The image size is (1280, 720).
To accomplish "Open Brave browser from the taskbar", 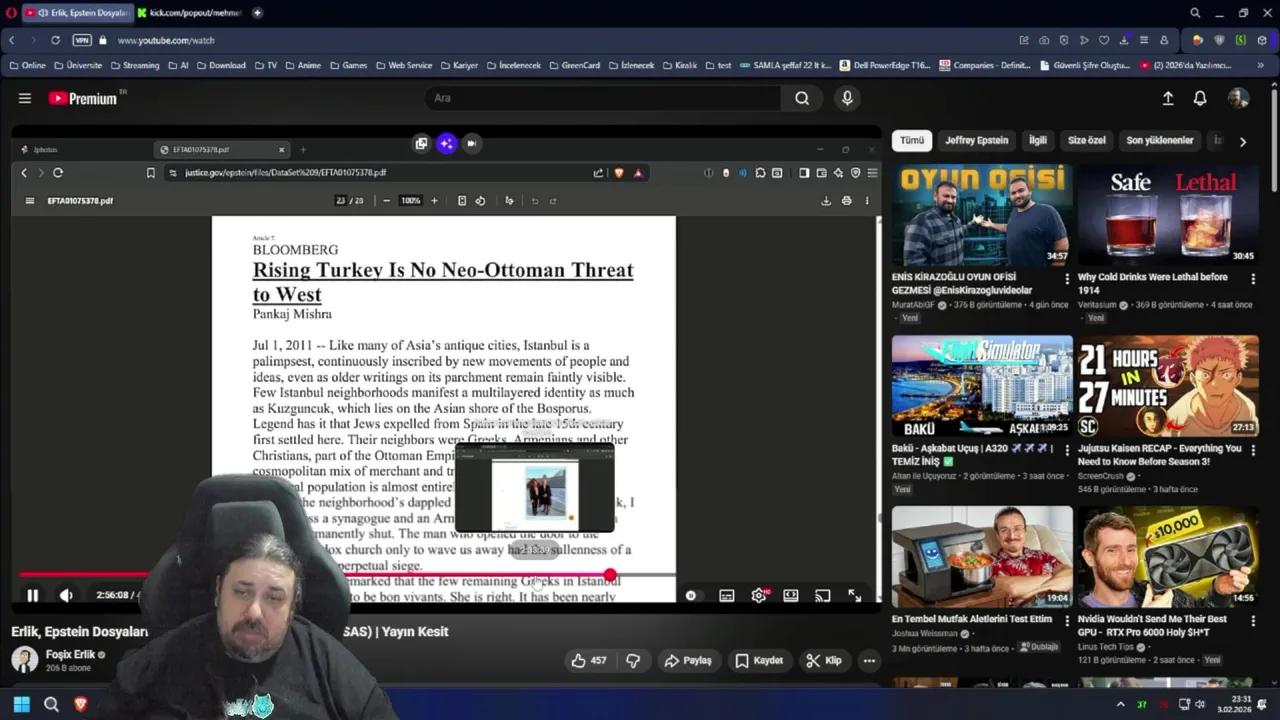I will coord(81,704).
